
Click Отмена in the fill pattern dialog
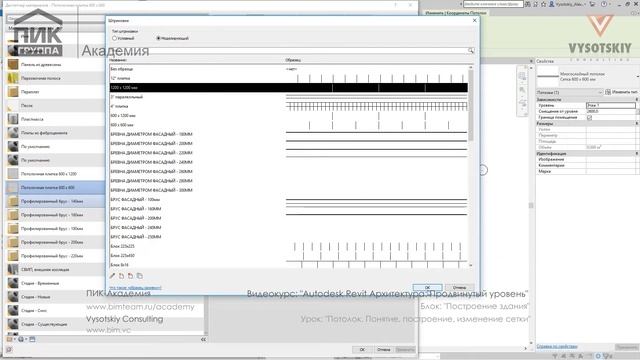(x=459, y=288)
